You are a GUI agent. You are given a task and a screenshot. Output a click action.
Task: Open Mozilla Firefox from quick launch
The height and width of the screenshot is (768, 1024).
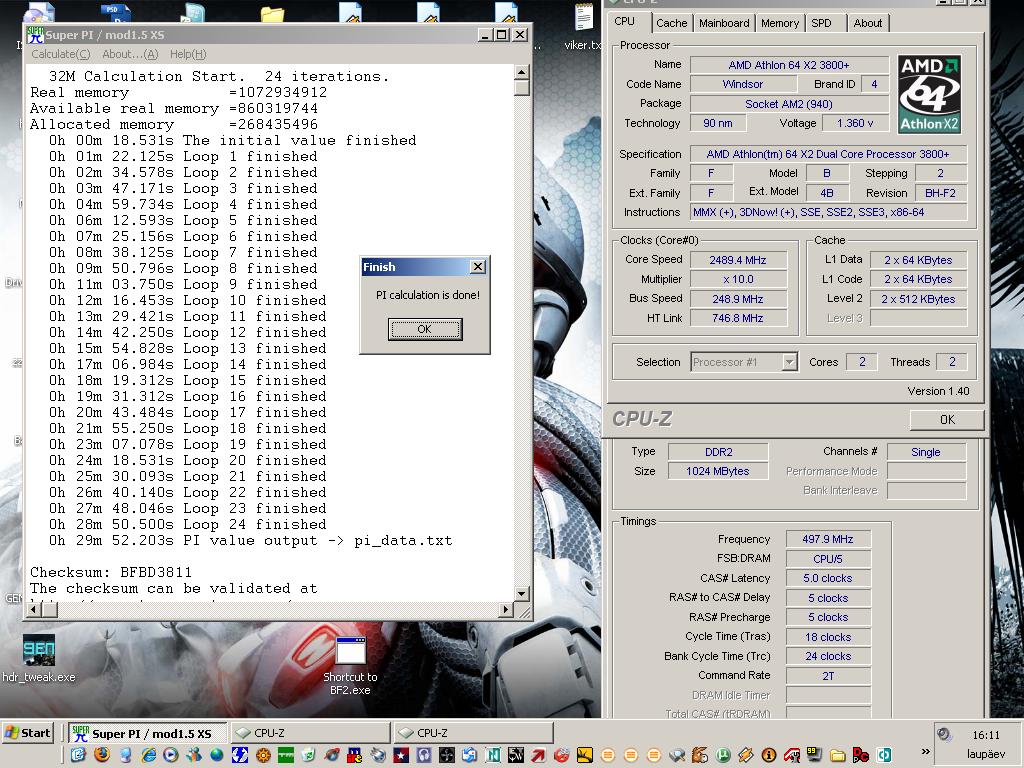[102, 755]
